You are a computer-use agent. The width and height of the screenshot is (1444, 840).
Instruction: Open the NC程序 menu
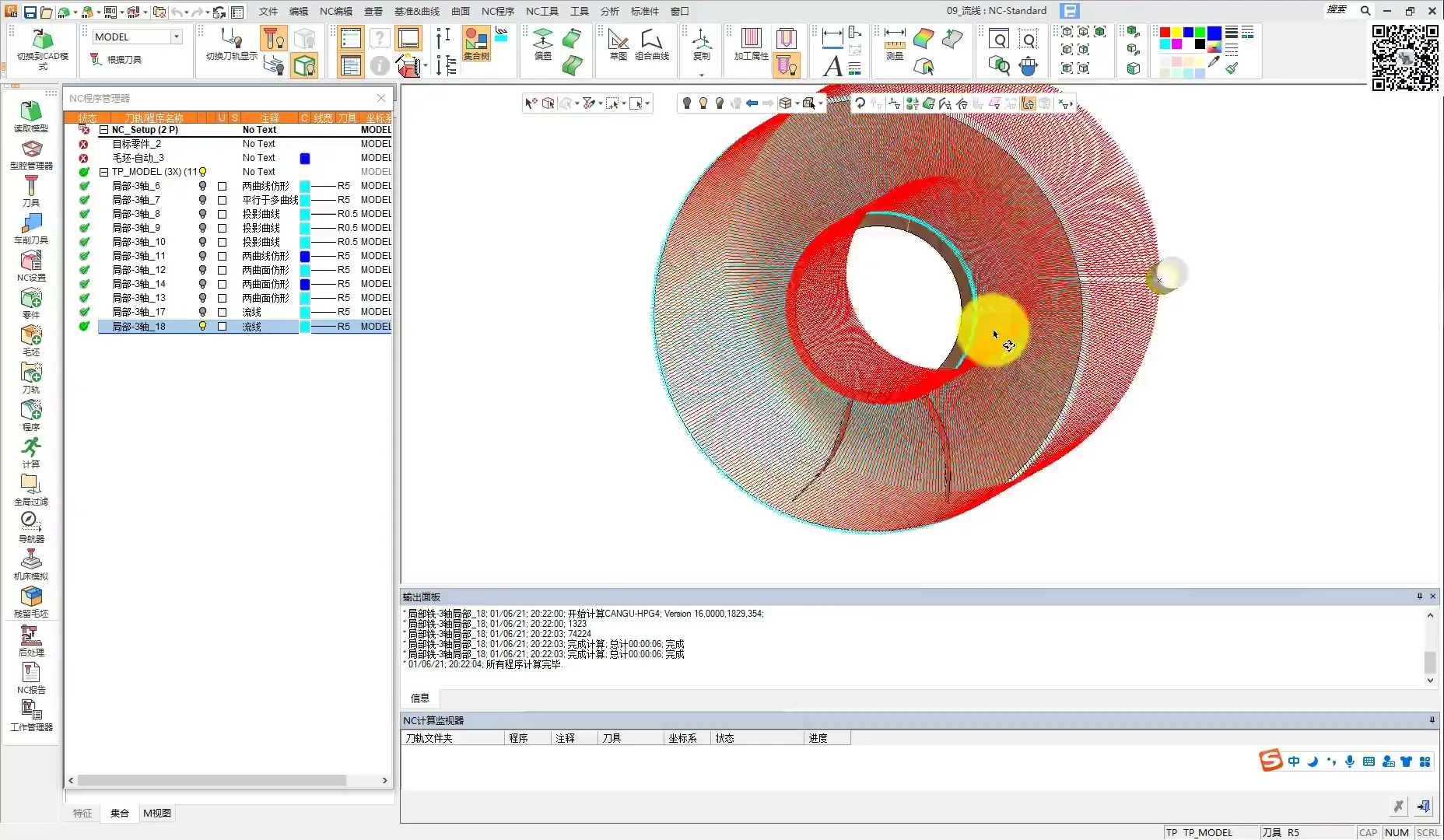pyautogui.click(x=497, y=11)
